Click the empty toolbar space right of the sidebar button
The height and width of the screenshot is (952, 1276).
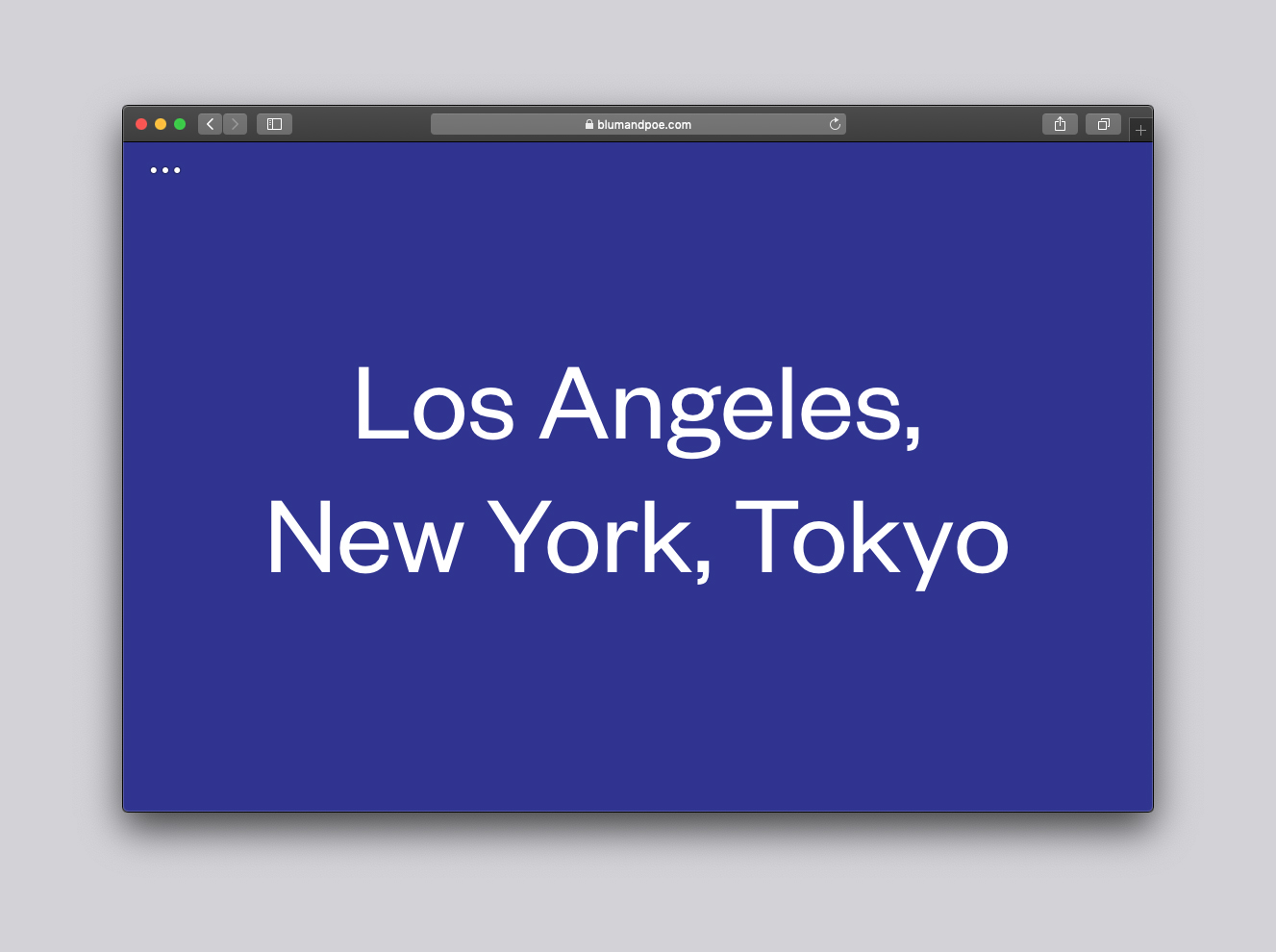[361, 124]
